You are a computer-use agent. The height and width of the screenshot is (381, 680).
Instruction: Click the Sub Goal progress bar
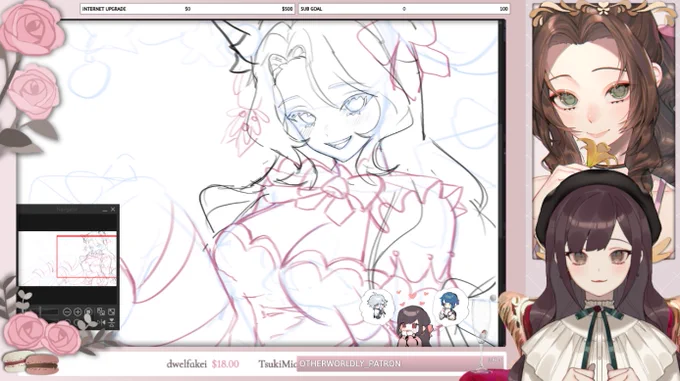tap(404, 9)
